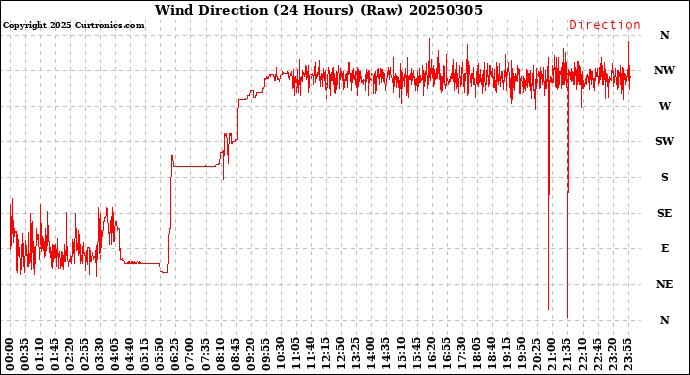690x375 pixels.
Task: Click the '00:00' time label
Action: [10, 354]
